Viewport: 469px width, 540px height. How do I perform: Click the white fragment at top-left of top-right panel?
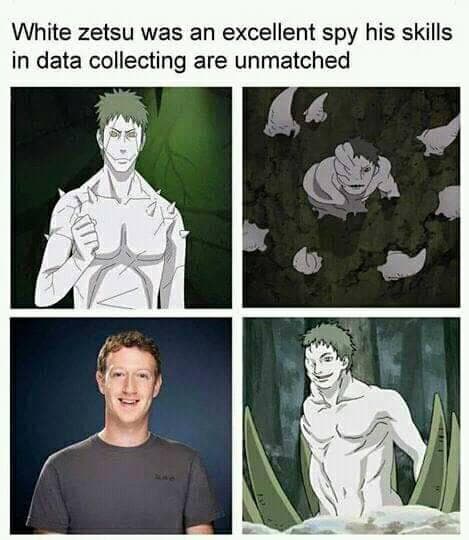point(281,112)
